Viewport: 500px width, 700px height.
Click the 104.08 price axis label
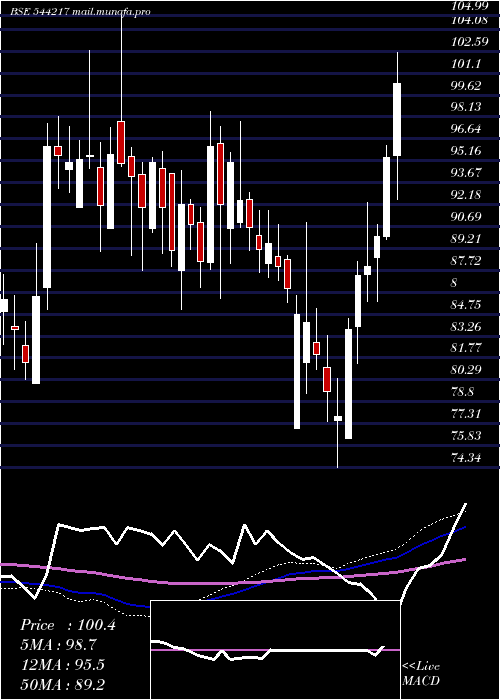point(469,20)
